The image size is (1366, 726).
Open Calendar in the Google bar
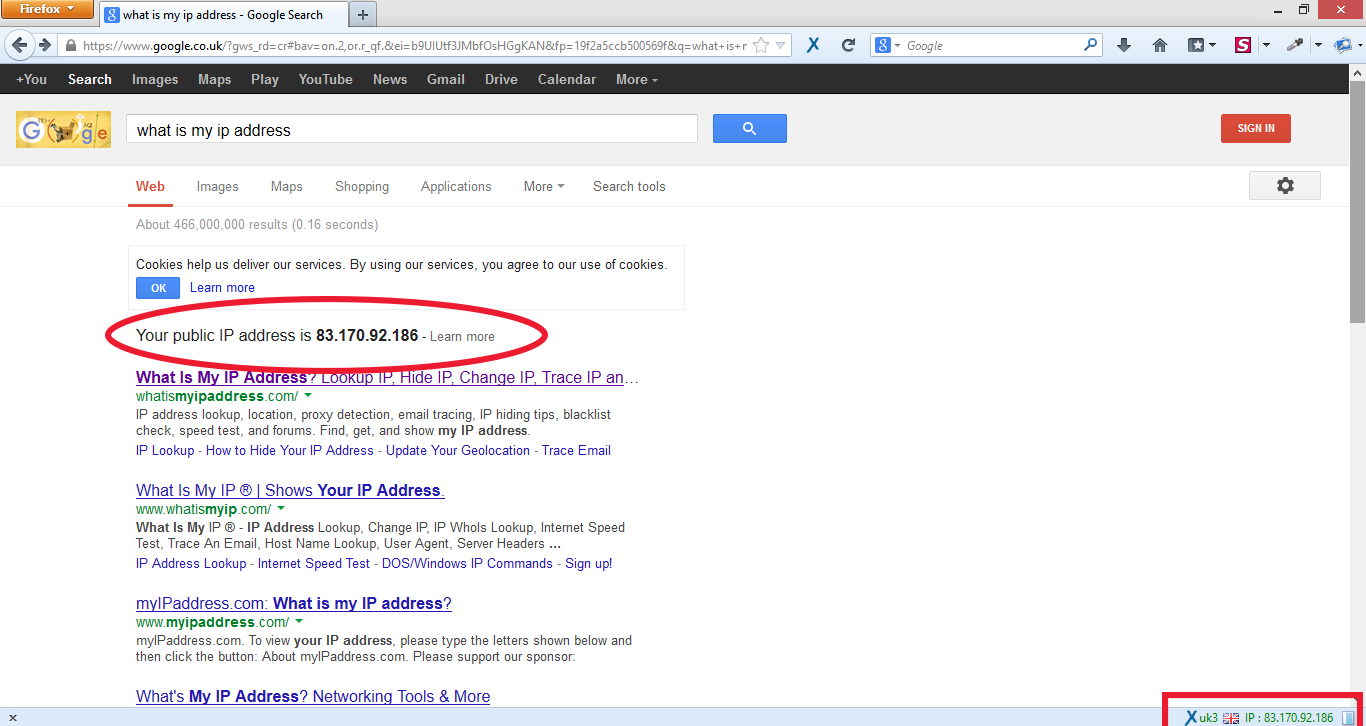tap(566, 79)
